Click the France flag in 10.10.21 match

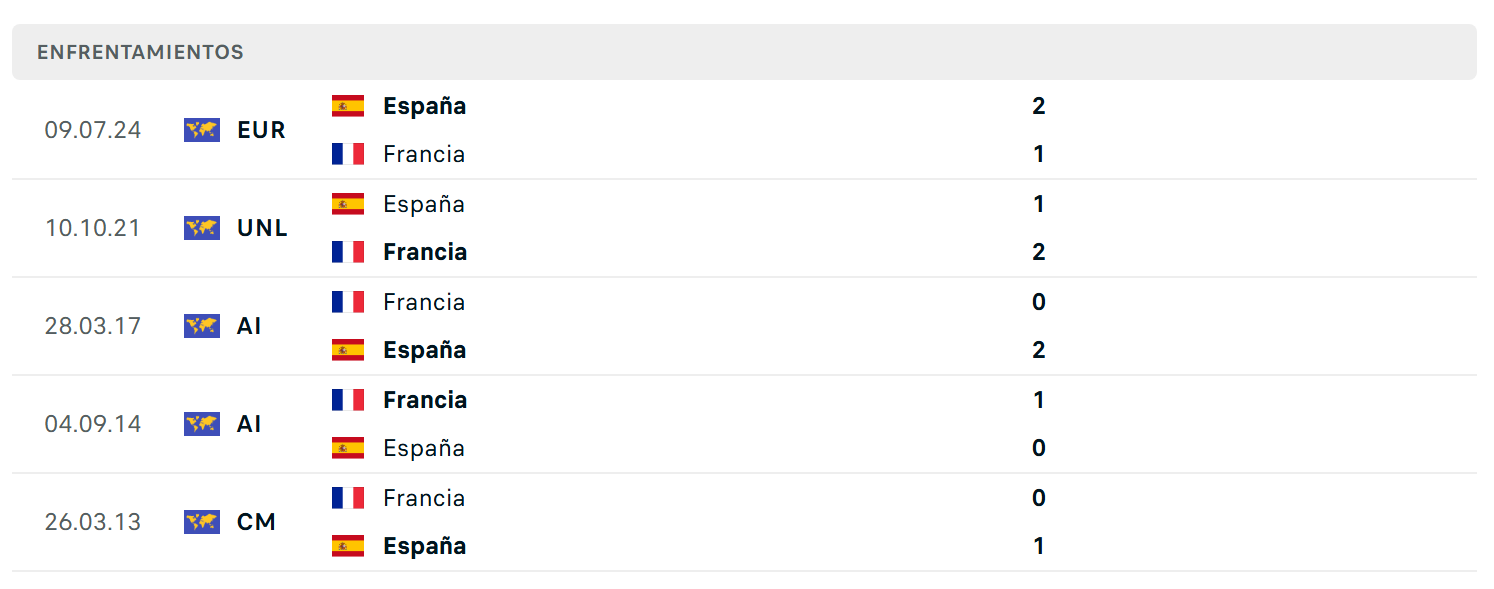coord(348,252)
